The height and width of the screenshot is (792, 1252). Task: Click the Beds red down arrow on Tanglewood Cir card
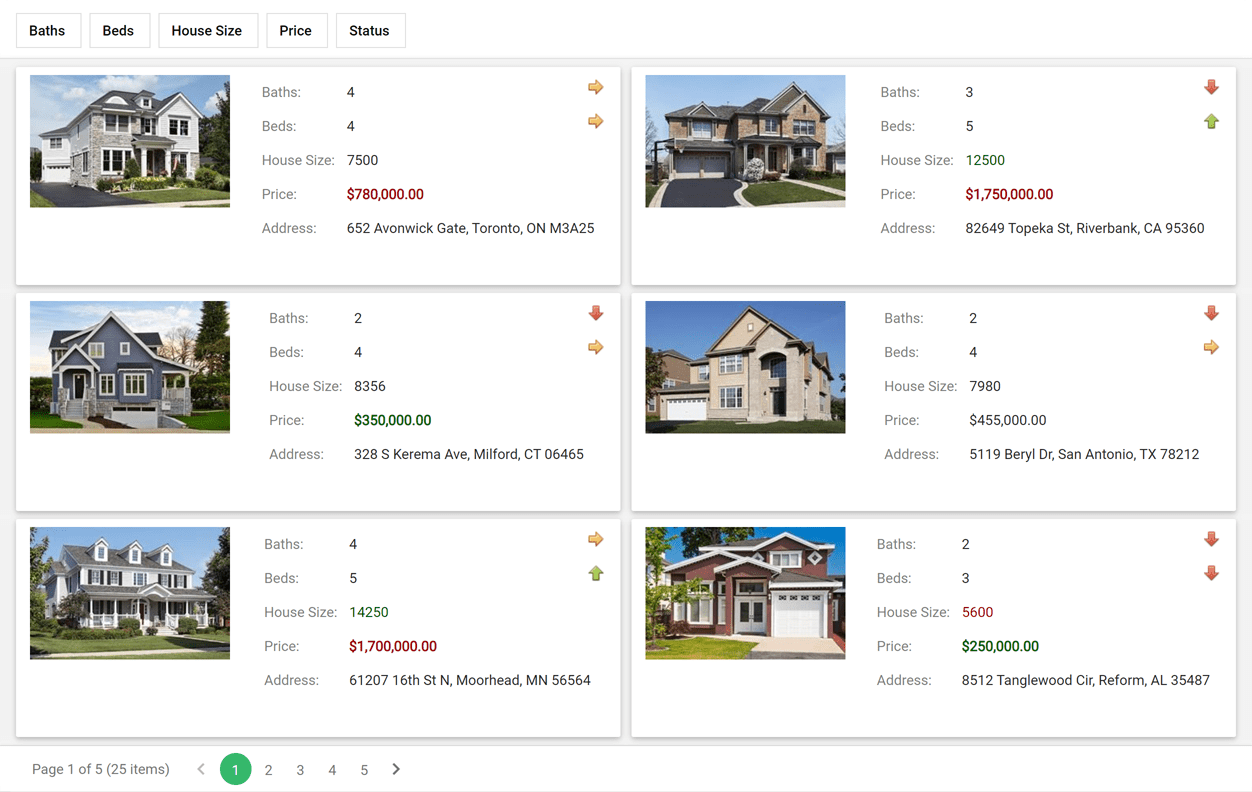(1211, 574)
